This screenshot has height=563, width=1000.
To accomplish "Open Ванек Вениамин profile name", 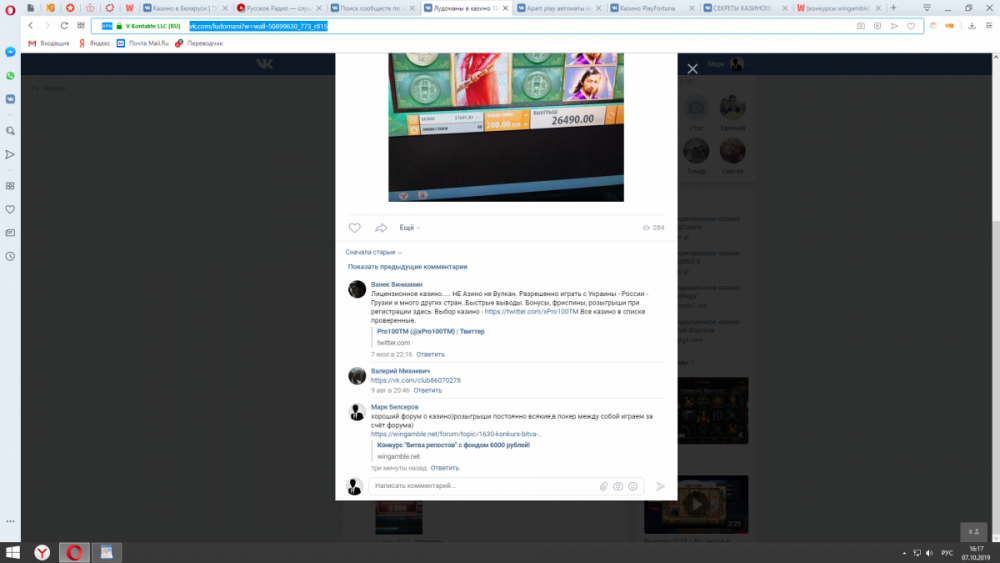I will 397,284.
